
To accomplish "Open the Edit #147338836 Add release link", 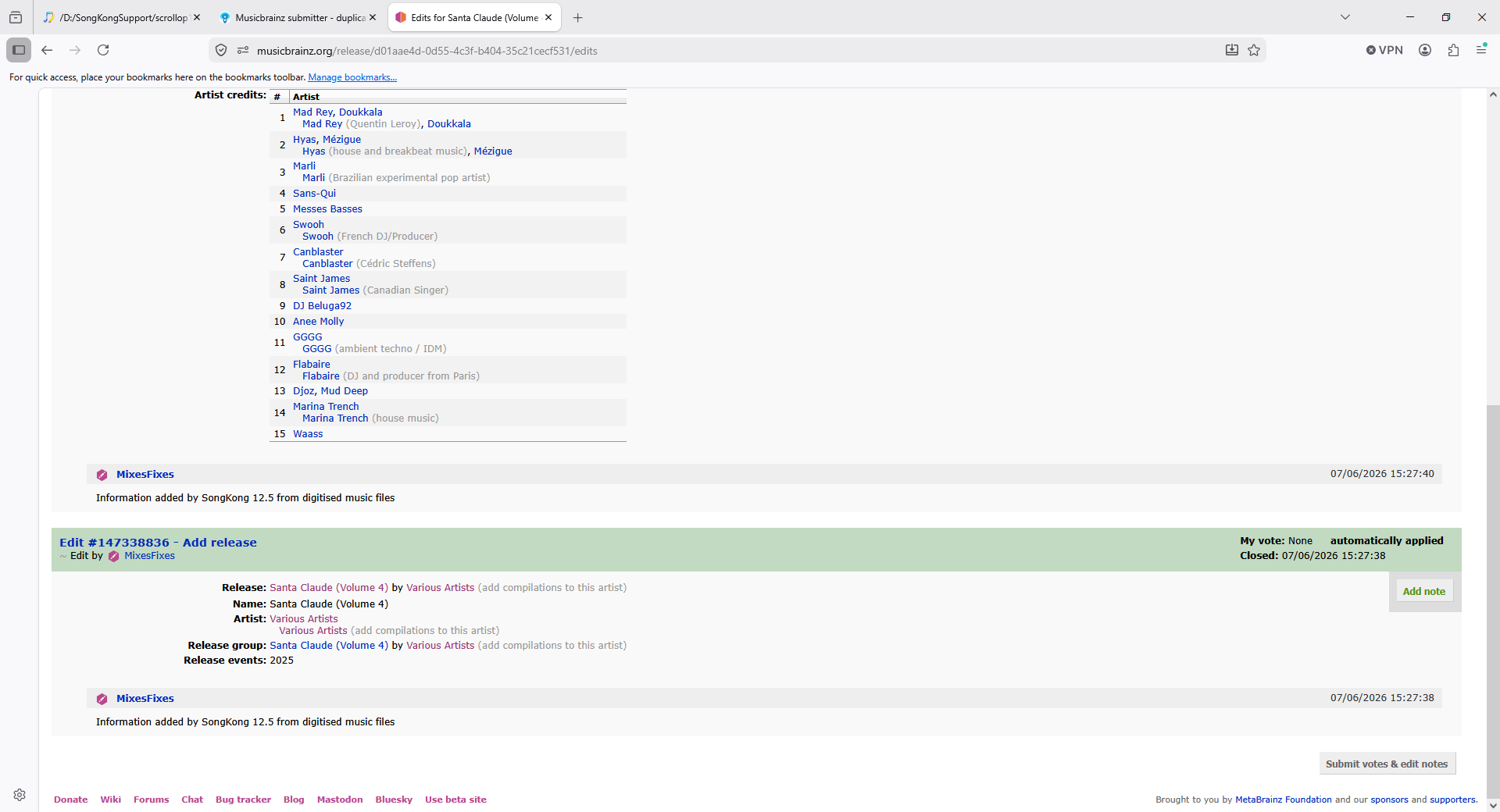I will click(x=158, y=543).
